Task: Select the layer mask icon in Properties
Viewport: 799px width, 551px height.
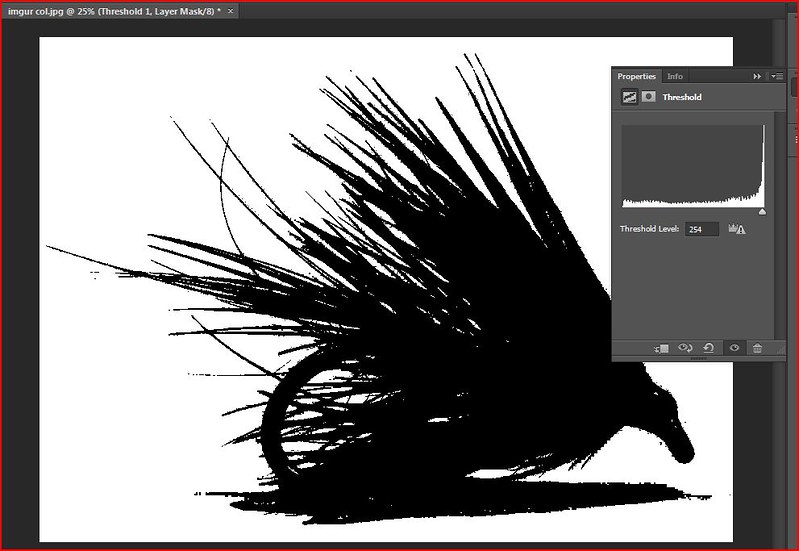Action: 649,97
